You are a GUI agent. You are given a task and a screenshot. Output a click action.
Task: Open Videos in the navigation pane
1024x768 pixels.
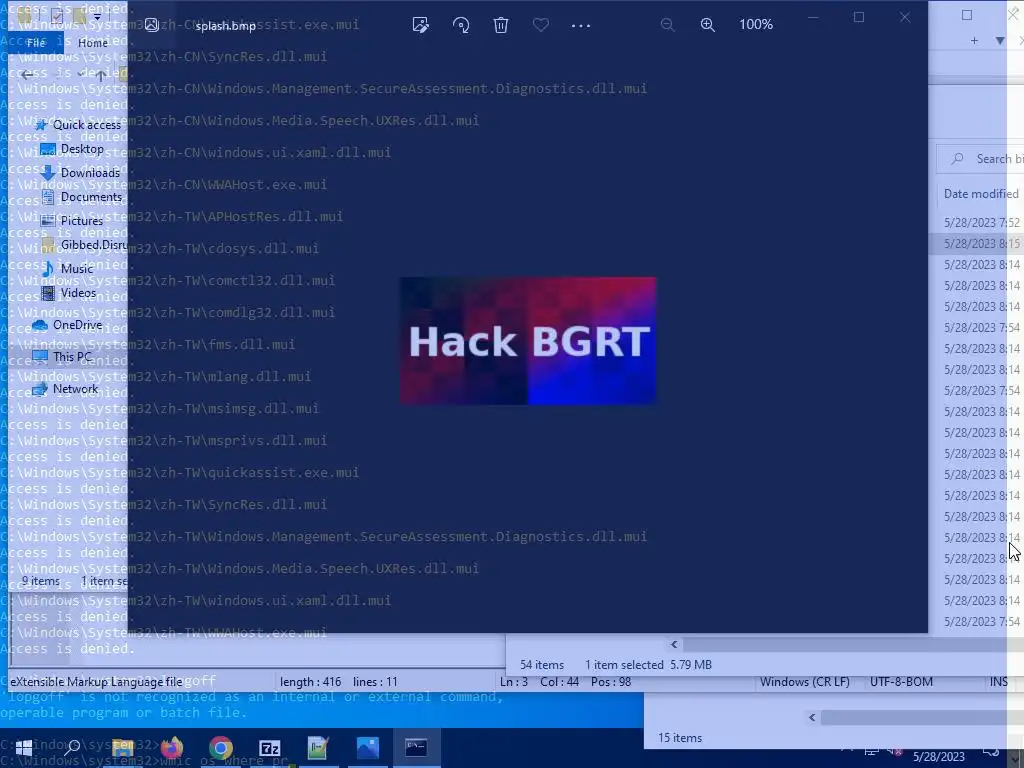69,293
